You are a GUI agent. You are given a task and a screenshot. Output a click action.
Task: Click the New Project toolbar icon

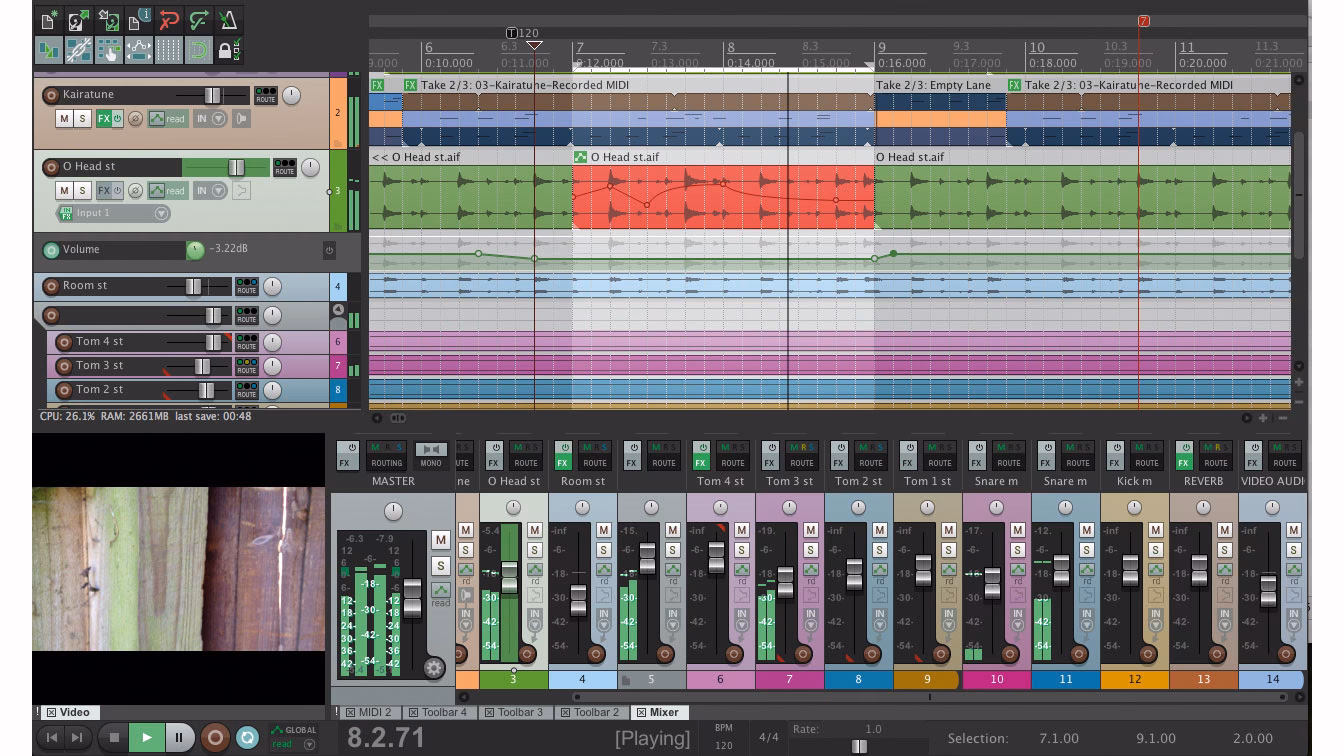(x=48, y=20)
